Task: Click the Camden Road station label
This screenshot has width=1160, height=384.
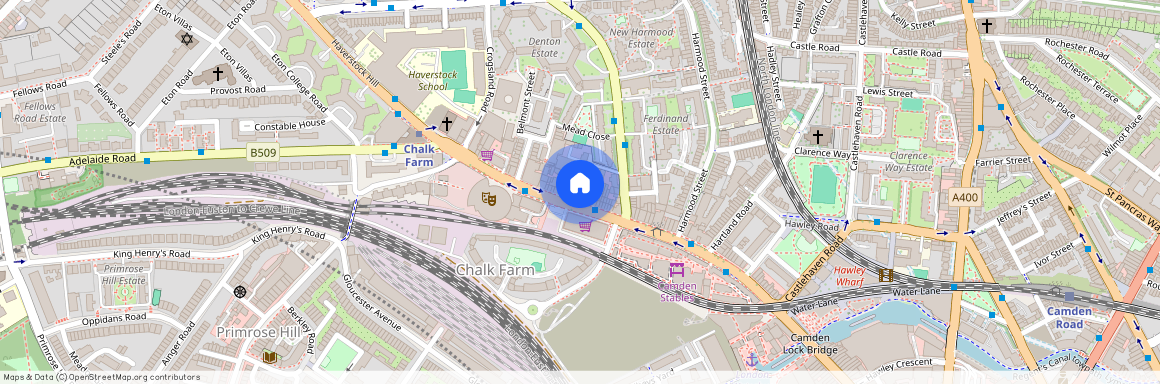Action: pyautogui.click(x=1069, y=317)
